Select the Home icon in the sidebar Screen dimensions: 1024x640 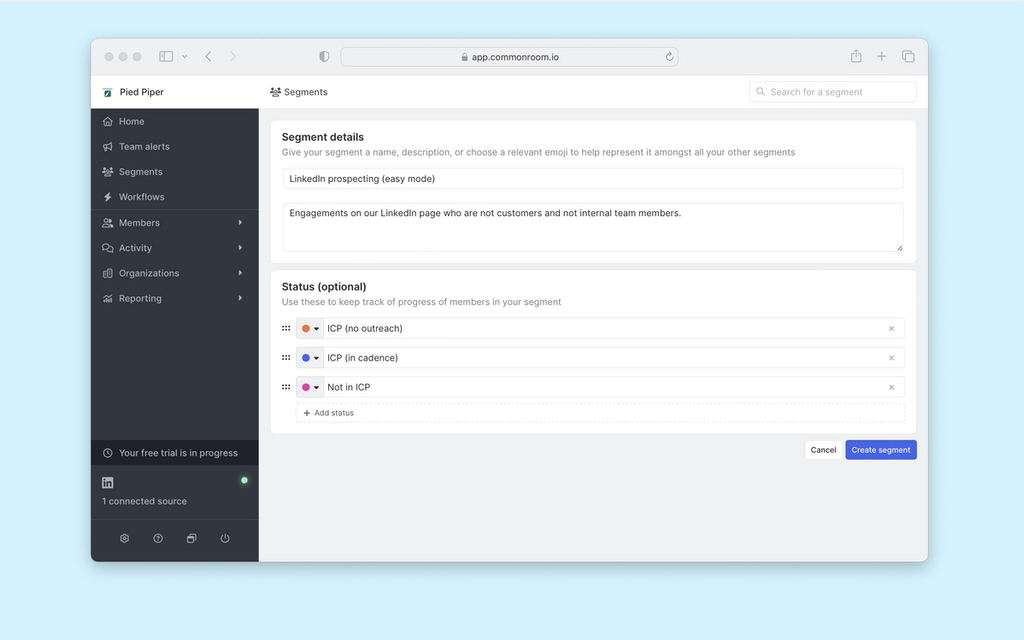[x=109, y=121]
